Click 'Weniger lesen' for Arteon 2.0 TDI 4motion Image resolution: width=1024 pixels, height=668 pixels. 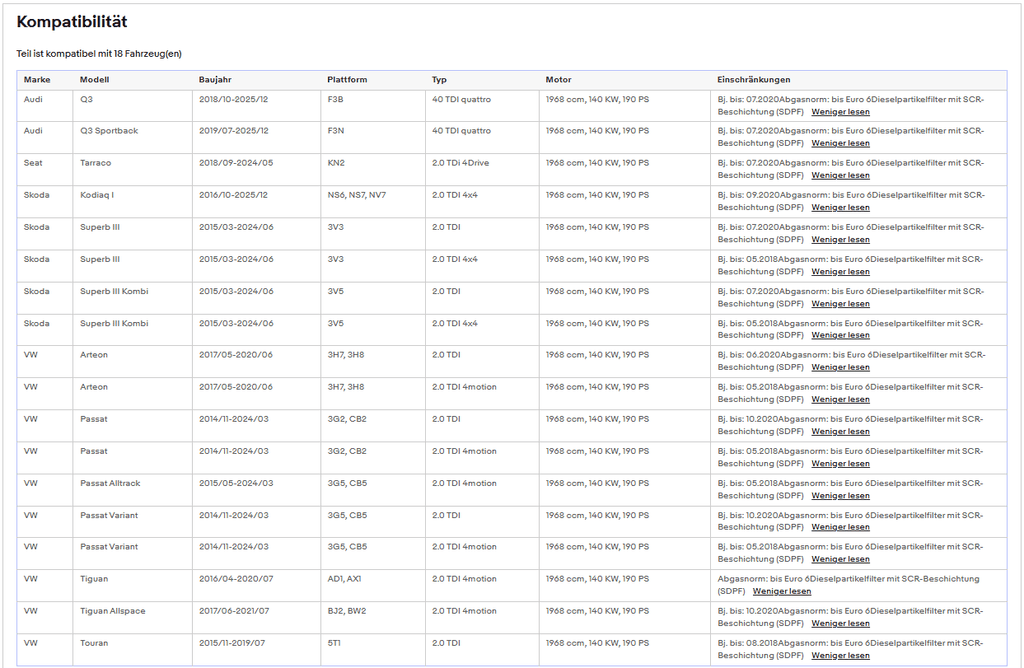click(840, 399)
